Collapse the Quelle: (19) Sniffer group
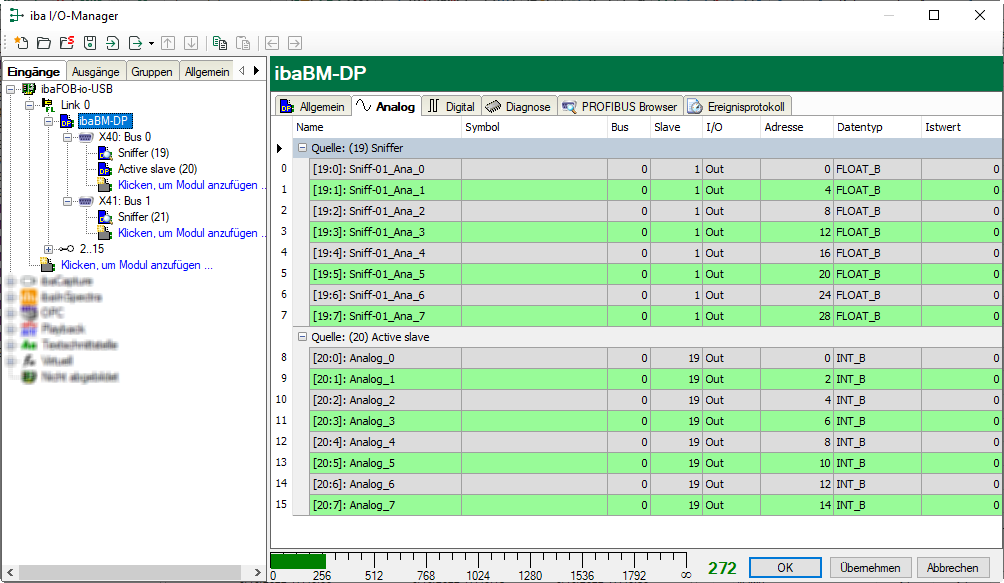This screenshot has height=583, width=1004. pos(302,148)
